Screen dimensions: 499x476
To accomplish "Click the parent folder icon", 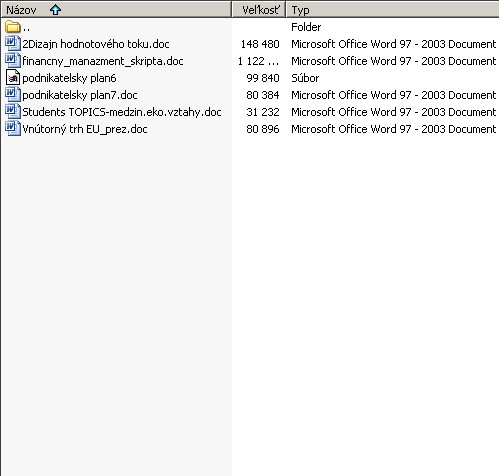I will point(13,27).
